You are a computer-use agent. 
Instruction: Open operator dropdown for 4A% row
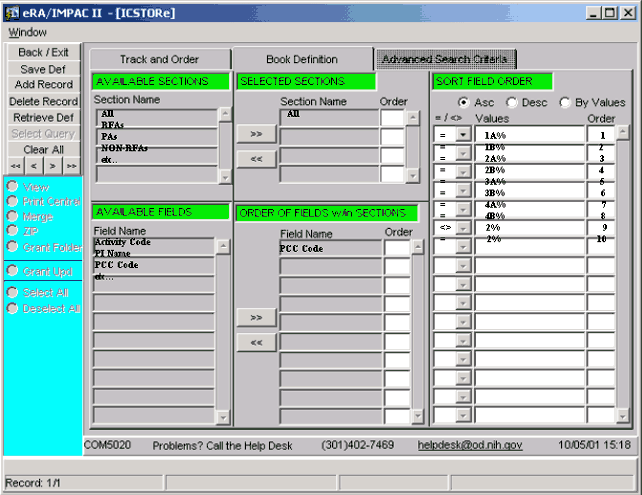[463, 209]
